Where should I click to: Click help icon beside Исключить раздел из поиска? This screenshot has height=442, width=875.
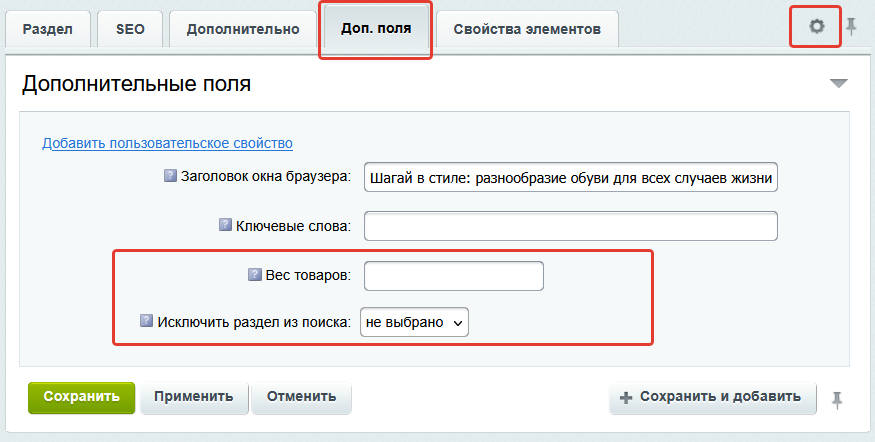tap(146, 321)
